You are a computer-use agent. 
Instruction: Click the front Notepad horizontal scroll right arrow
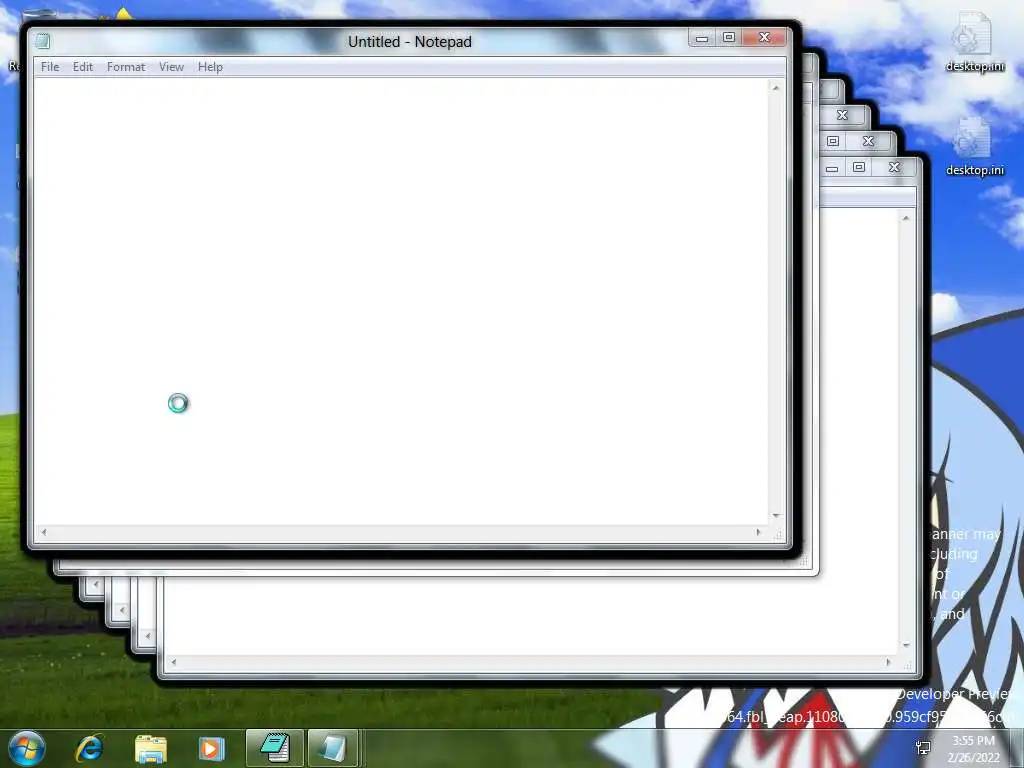(x=758, y=532)
